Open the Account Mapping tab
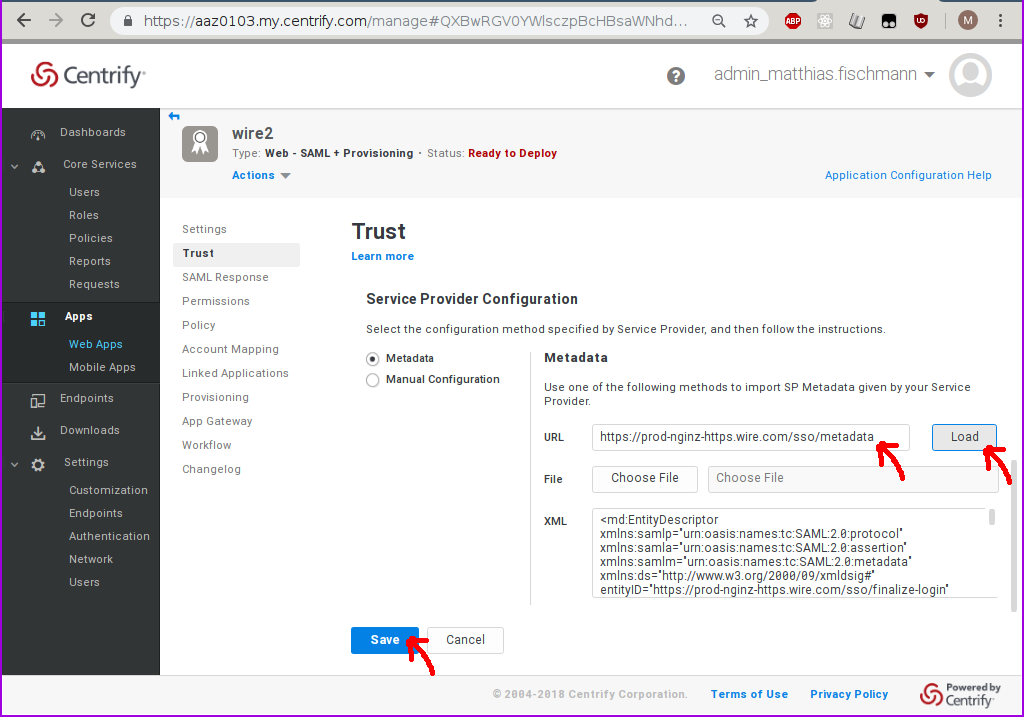 [230, 349]
